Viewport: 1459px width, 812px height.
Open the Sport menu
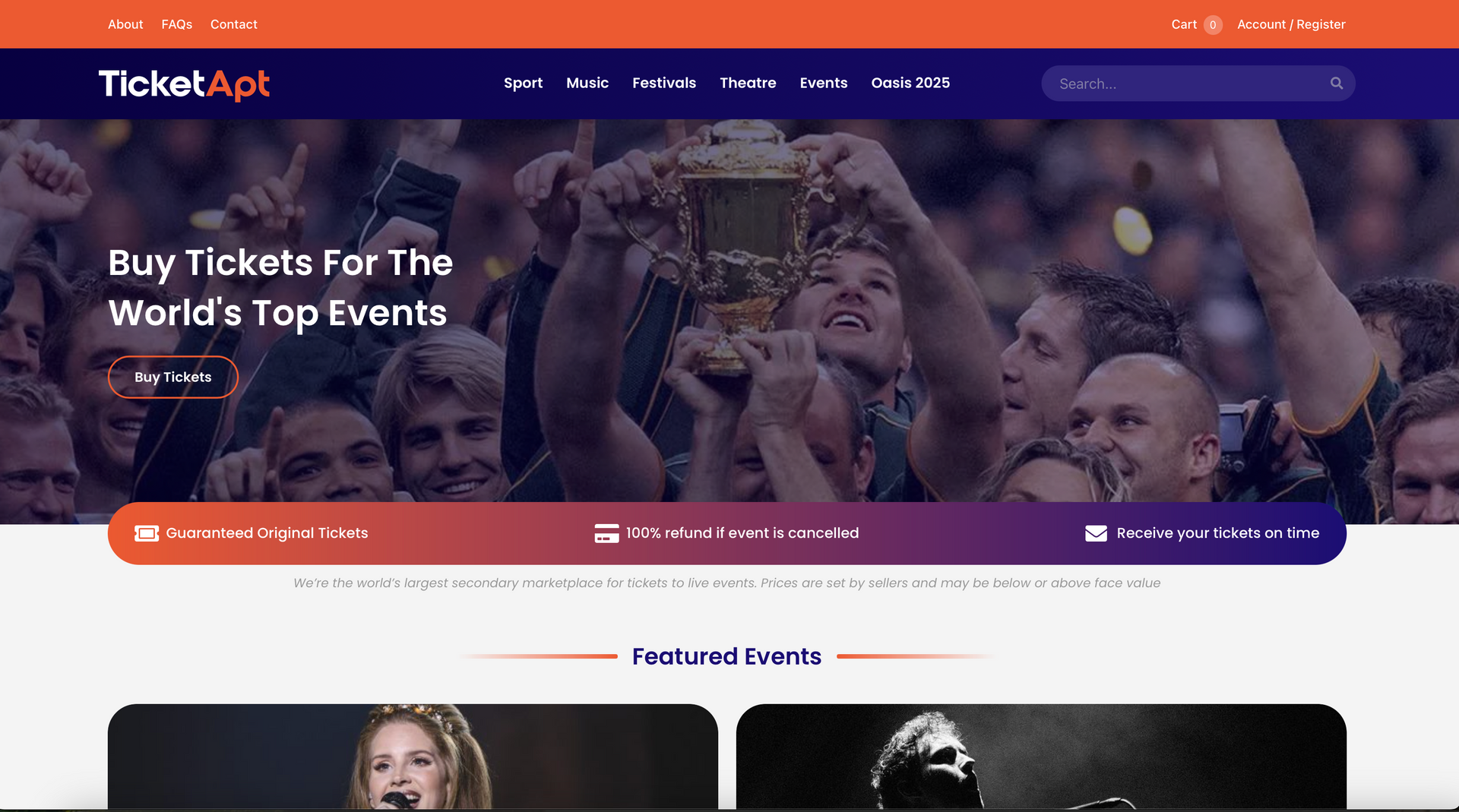(x=523, y=83)
